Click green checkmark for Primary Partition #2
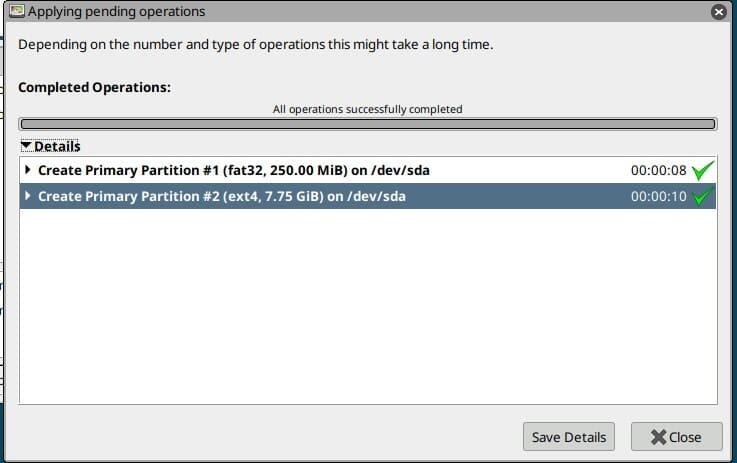Screen dimensions: 737x463 point(704,197)
